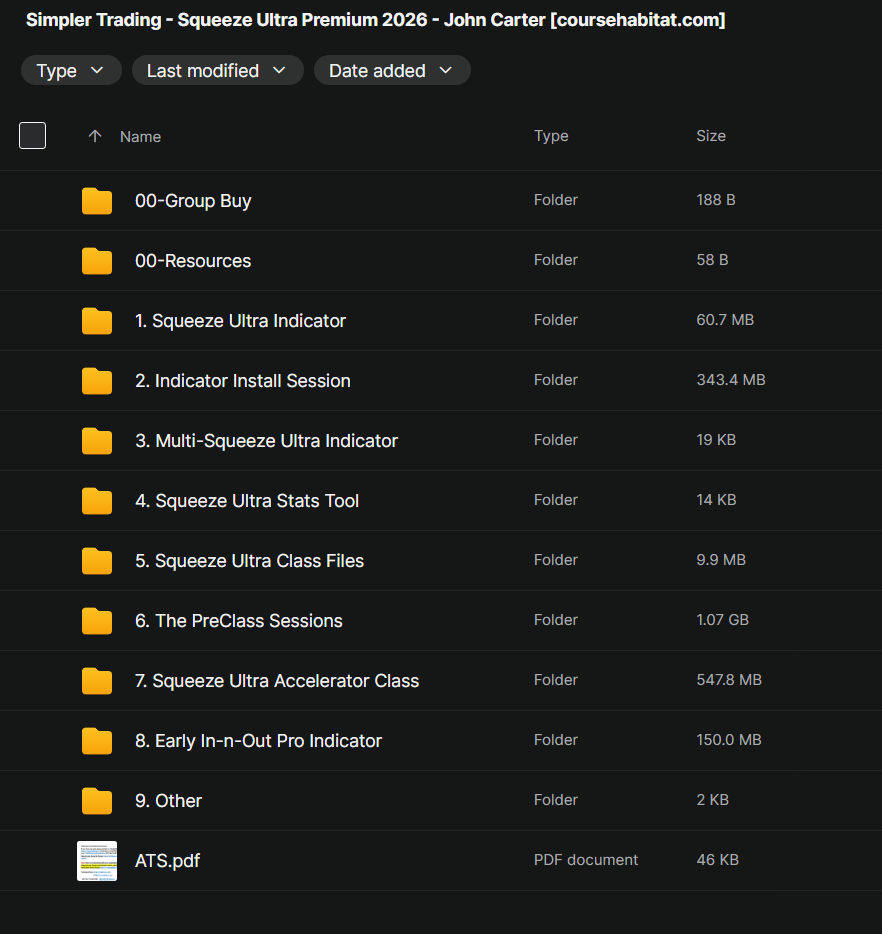882x934 pixels.
Task: Click the Folder type cell for 9. Other
Action: (556, 799)
